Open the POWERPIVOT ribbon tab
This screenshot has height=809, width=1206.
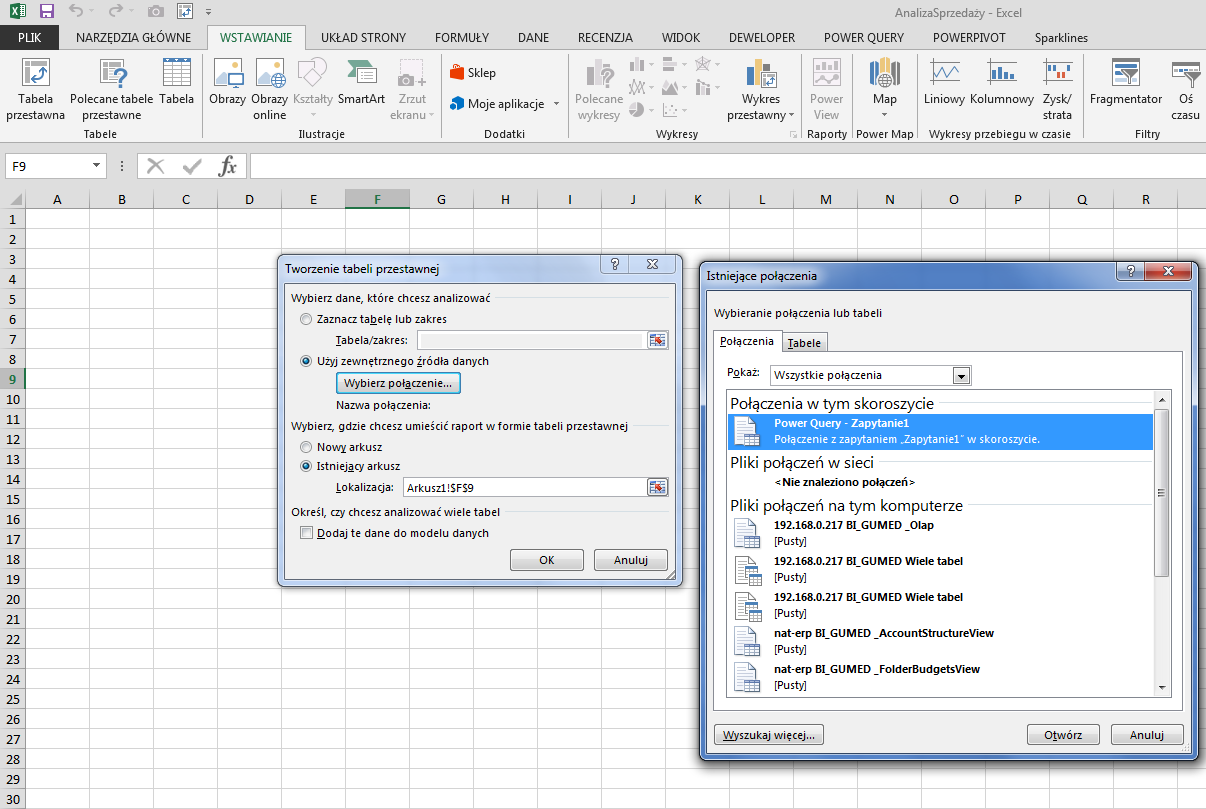(969, 38)
